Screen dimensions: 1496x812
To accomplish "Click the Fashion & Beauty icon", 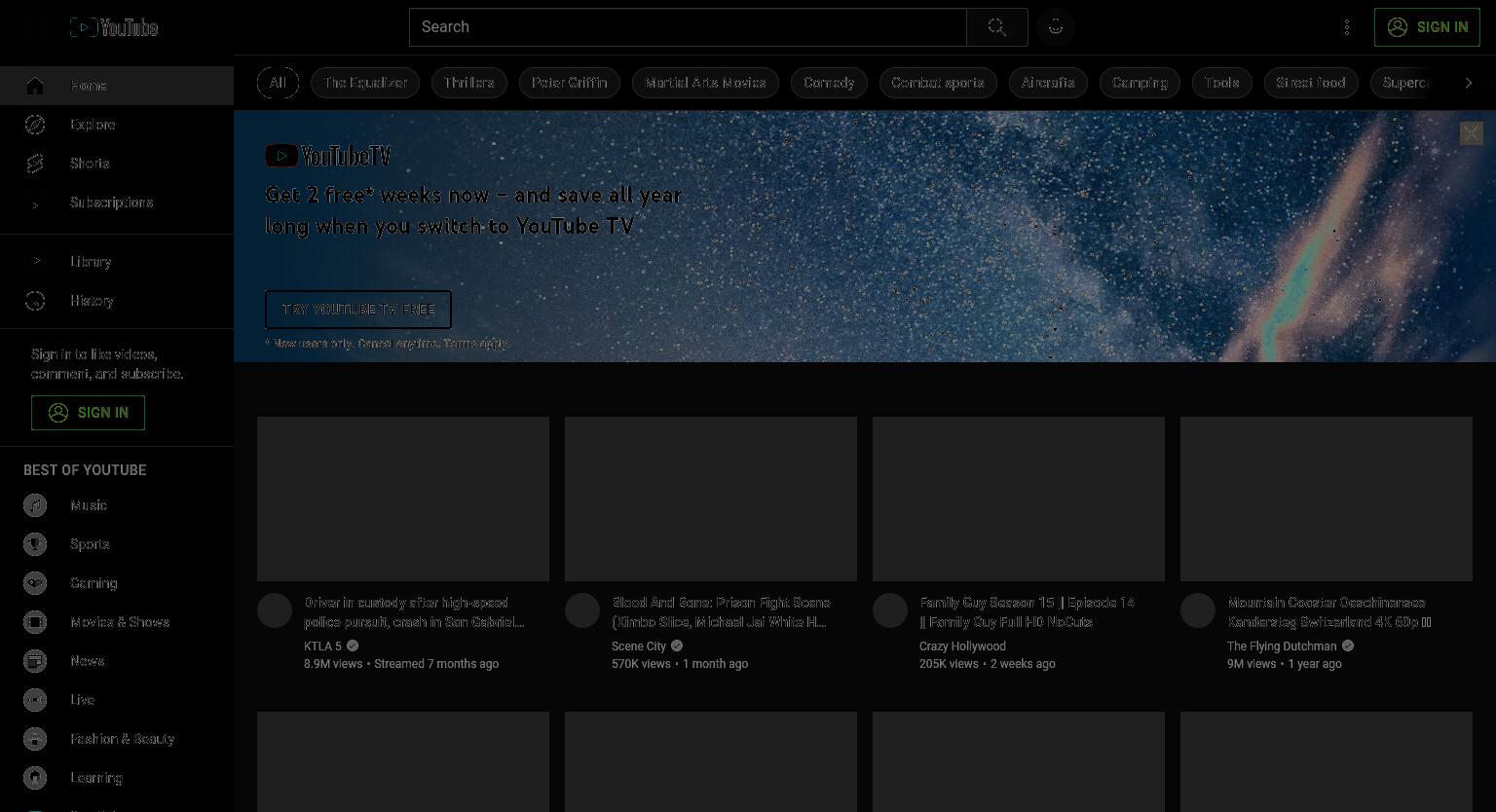I will (x=35, y=739).
